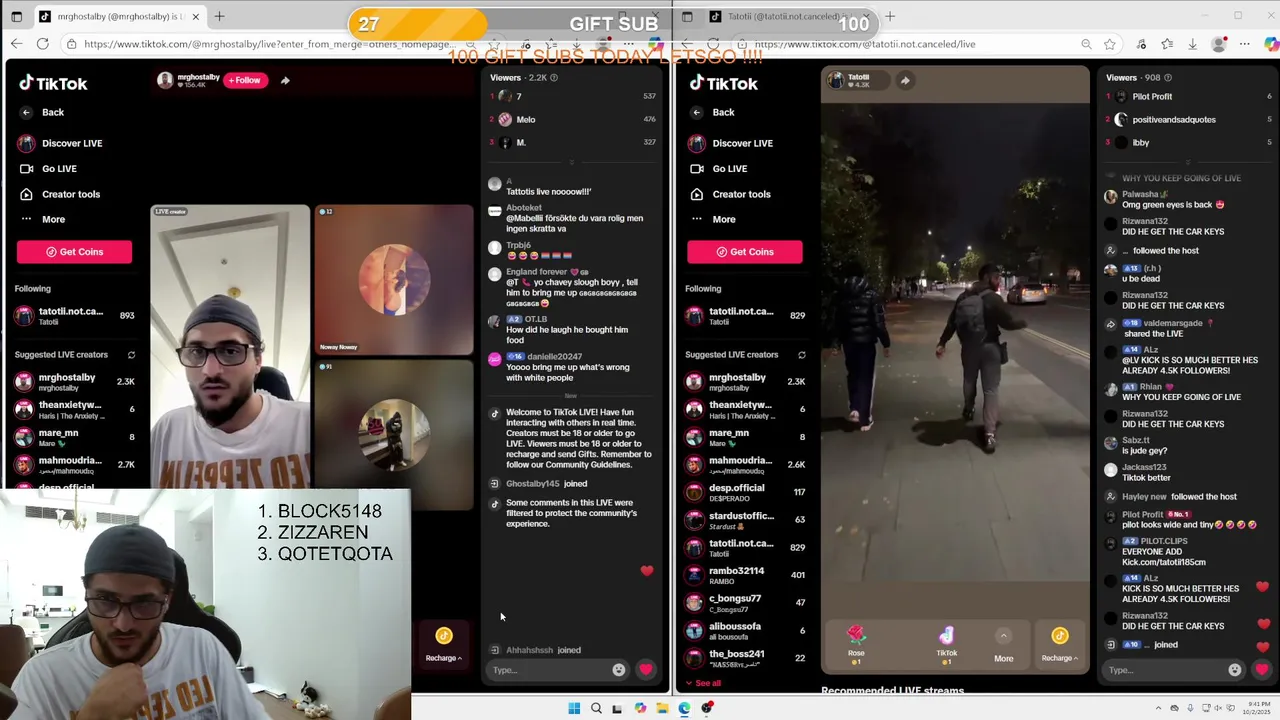Image resolution: width=1280 pixels, height=720 pixels.
Task: Open Edge settings menu in Tatotii window
Action: click(1245, 44)
